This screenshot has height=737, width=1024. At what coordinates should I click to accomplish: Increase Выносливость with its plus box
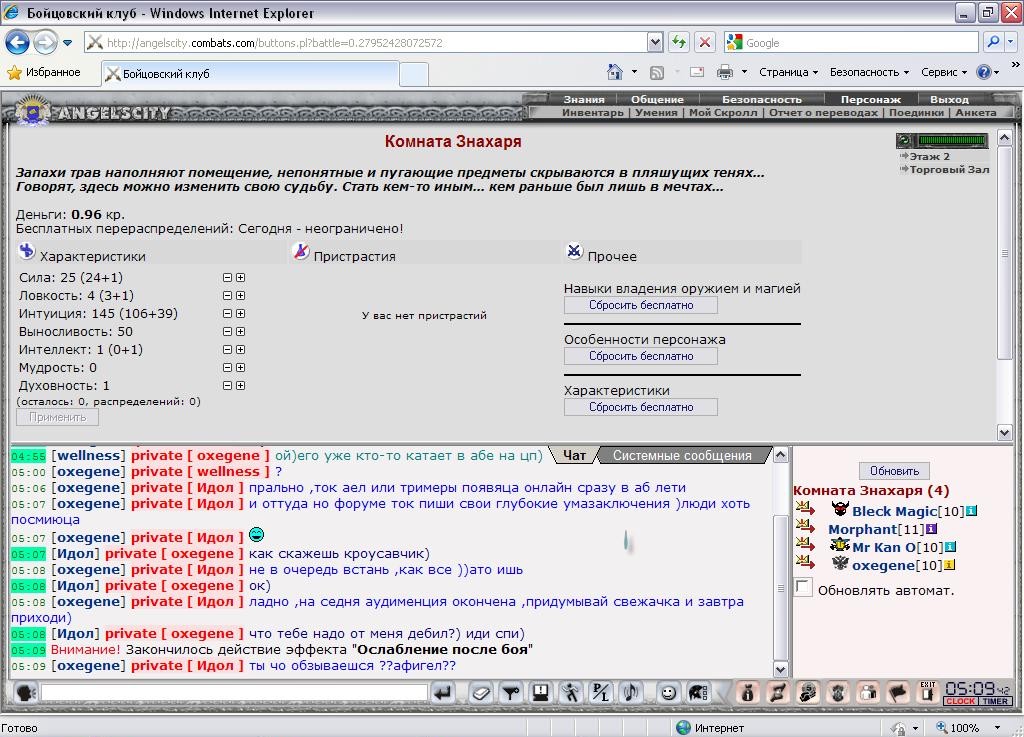click(240, 332)
